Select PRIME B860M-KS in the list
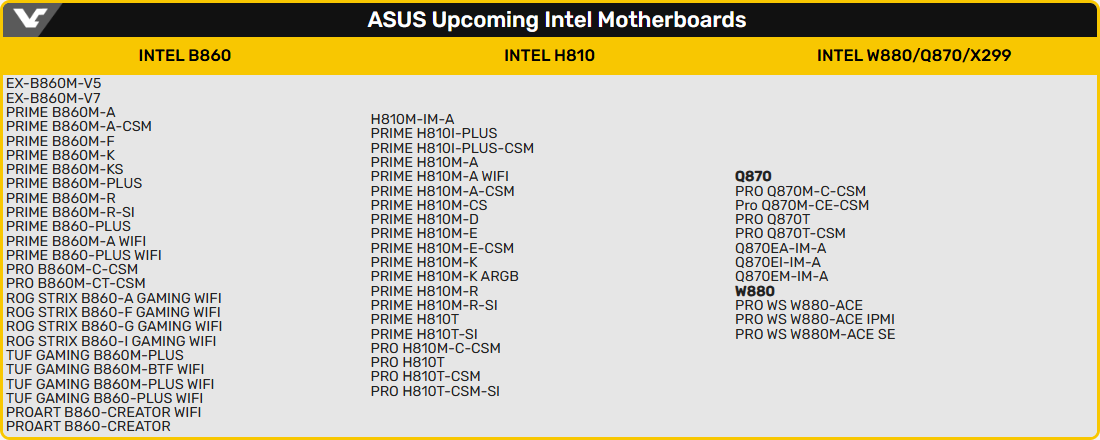Screen dimensions: 1100x440 65,169
